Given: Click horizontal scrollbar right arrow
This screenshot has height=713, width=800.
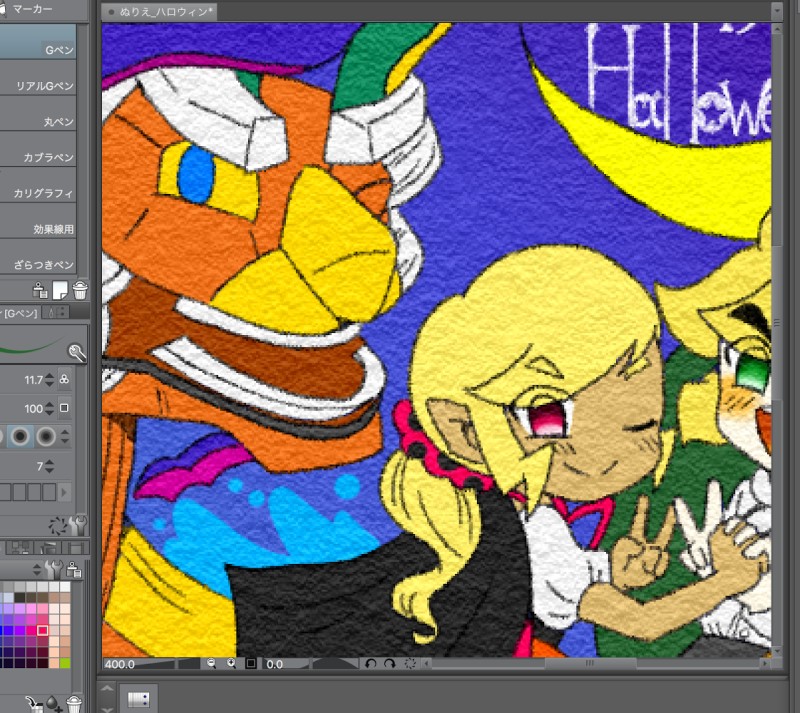Looking at the screenshot, I should coord(764,663).
